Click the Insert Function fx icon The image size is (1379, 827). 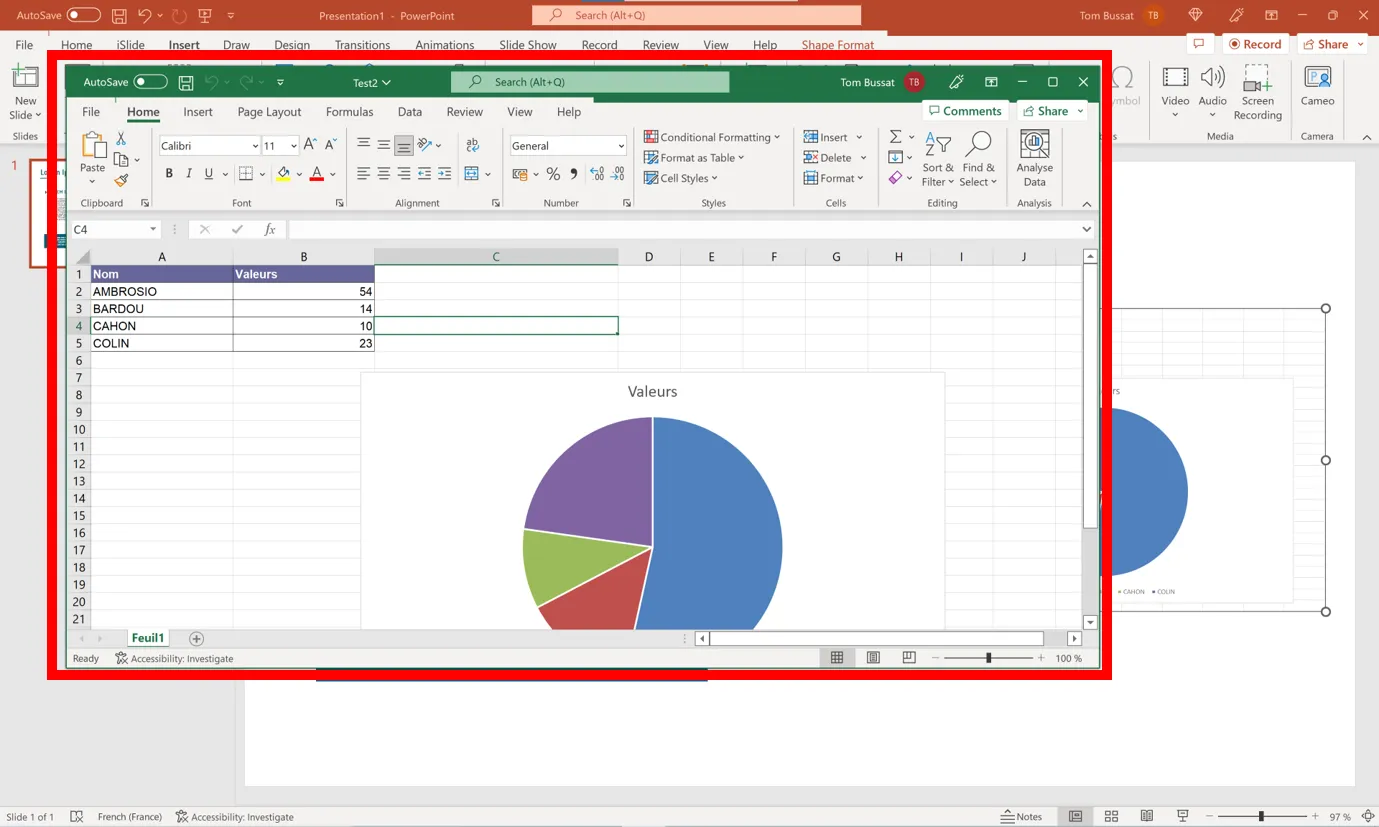(x=269, y=229)
